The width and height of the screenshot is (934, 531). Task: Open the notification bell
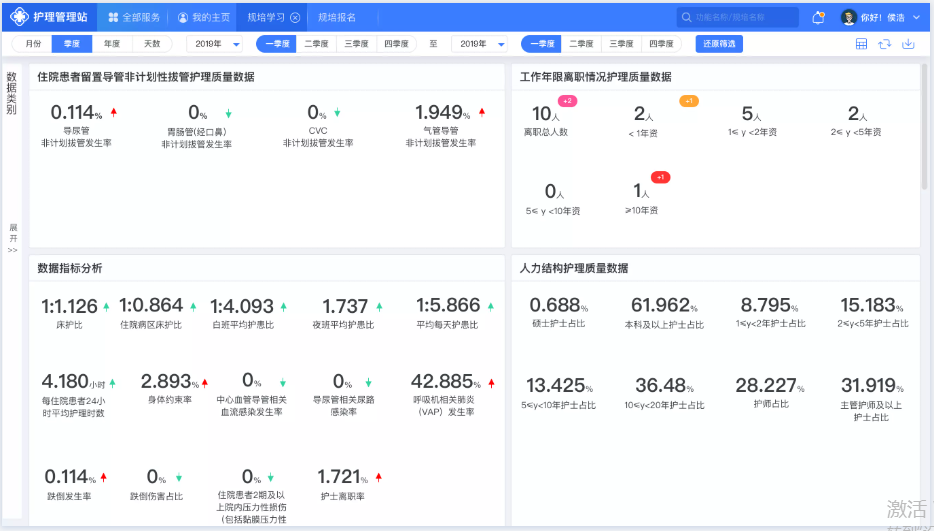pos(819,17)
